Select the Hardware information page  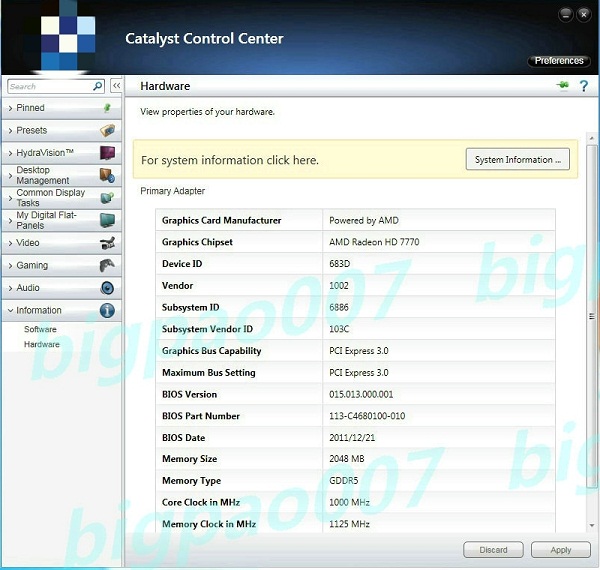click(42, 344)
